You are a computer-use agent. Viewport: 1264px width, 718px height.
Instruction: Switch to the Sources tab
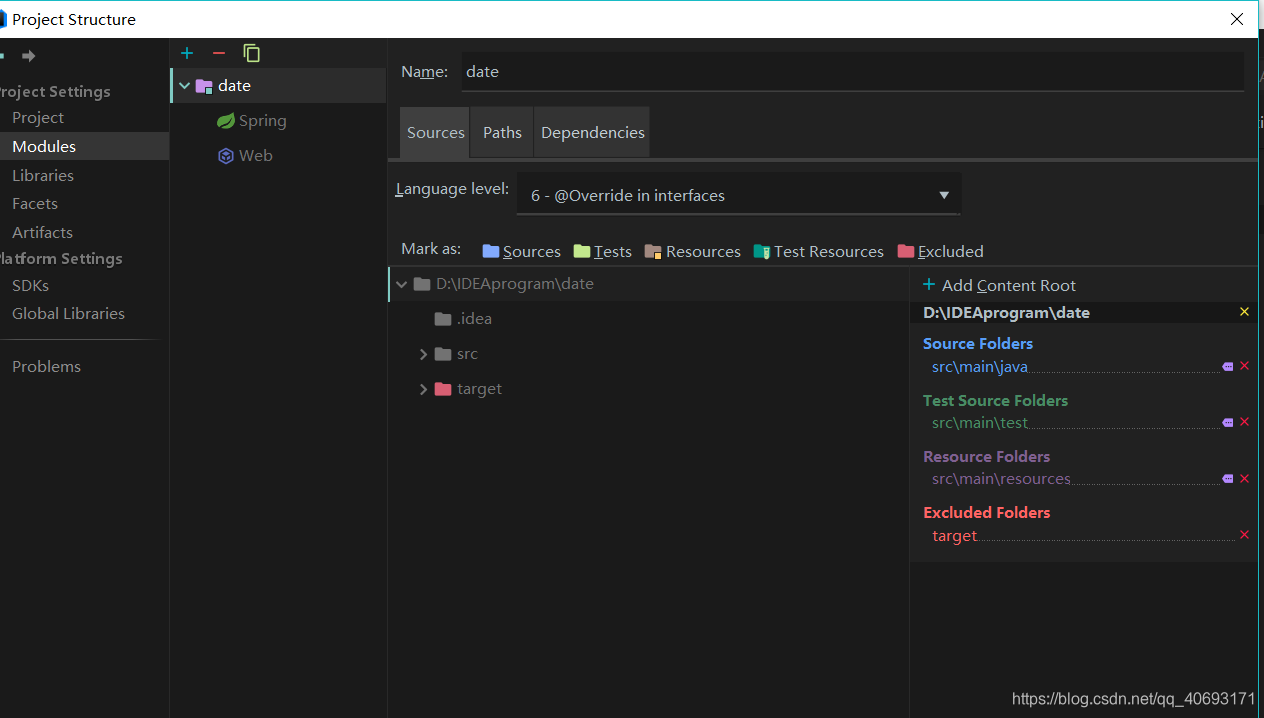coord(435,132)
